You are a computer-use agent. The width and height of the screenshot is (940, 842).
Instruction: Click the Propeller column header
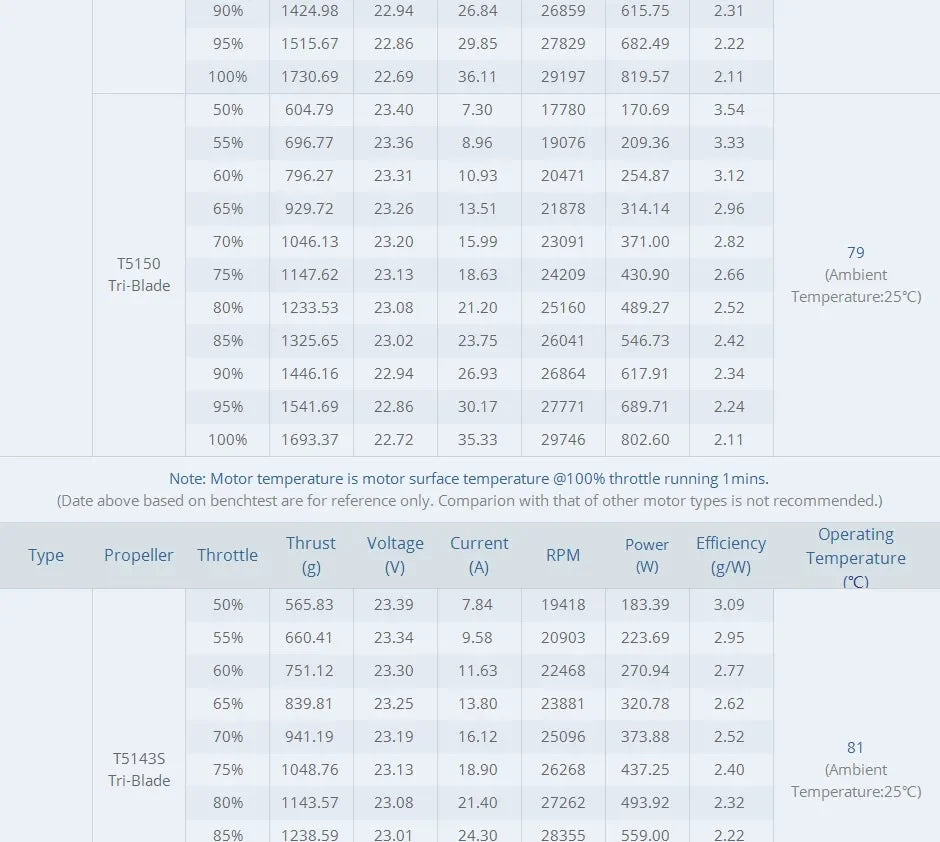[x=139, y=555]
